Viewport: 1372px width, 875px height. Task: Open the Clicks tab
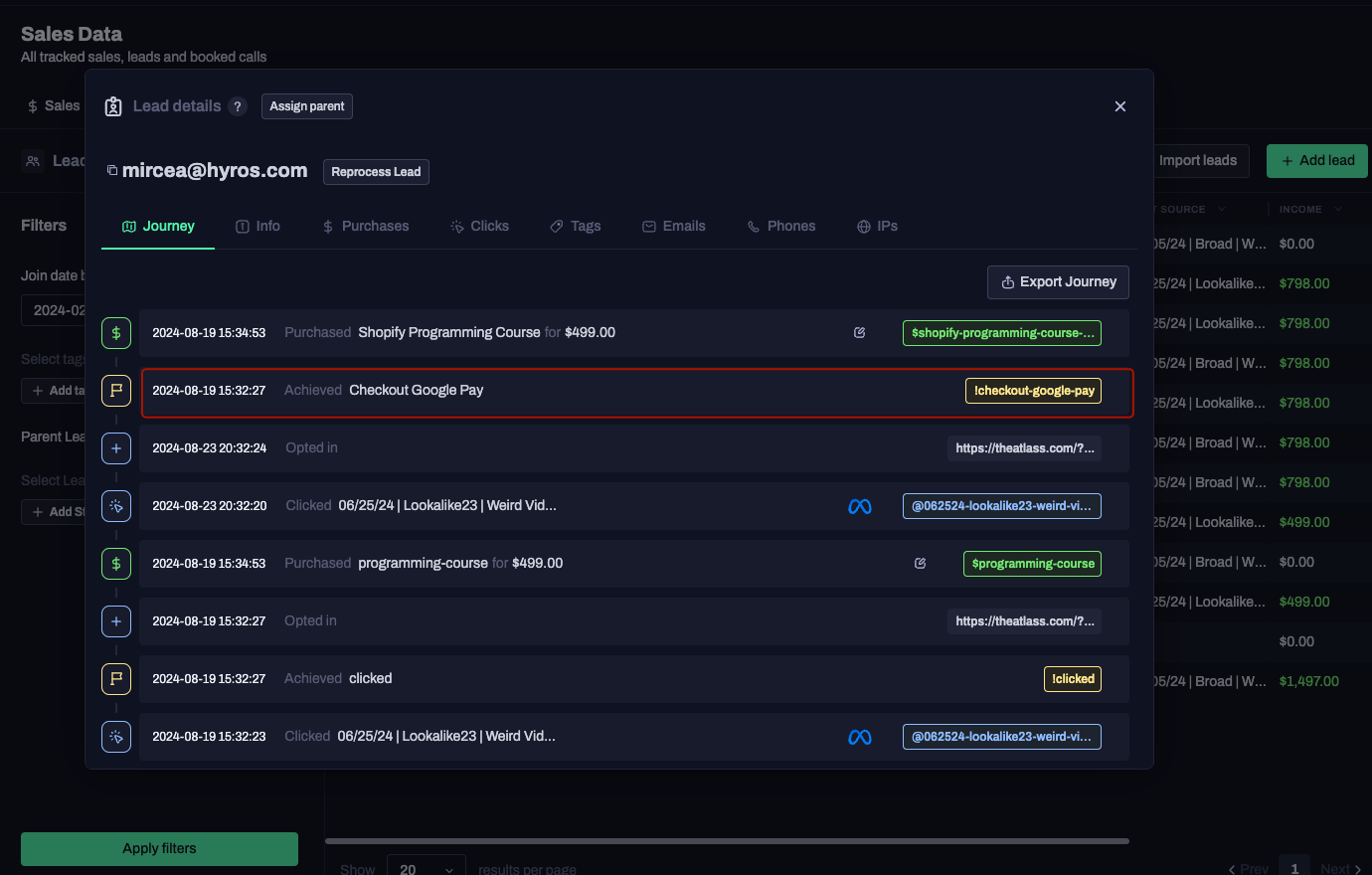pyautogui.click(x=479, y=227)
